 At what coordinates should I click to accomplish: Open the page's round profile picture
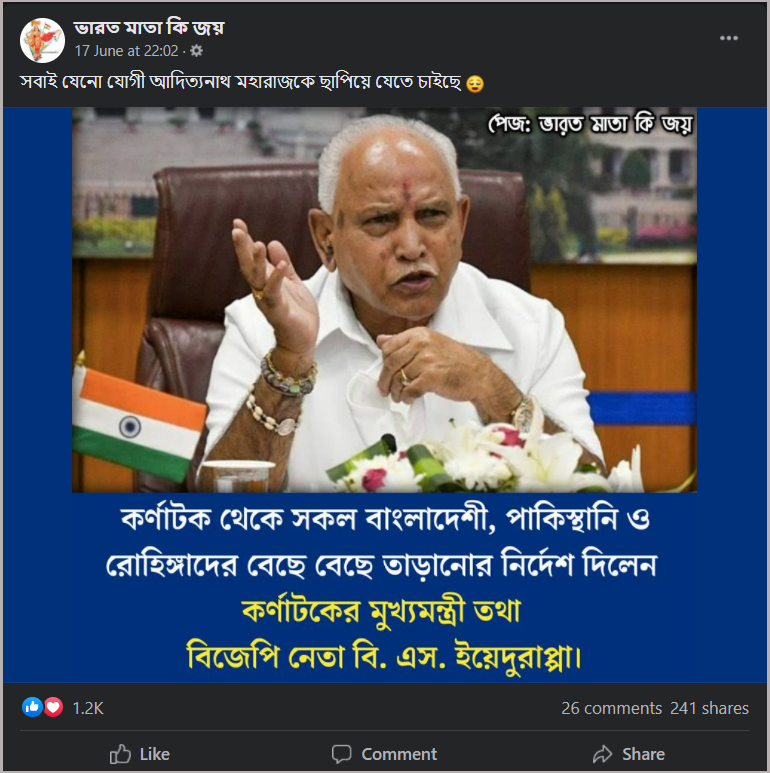click(42, 40)
